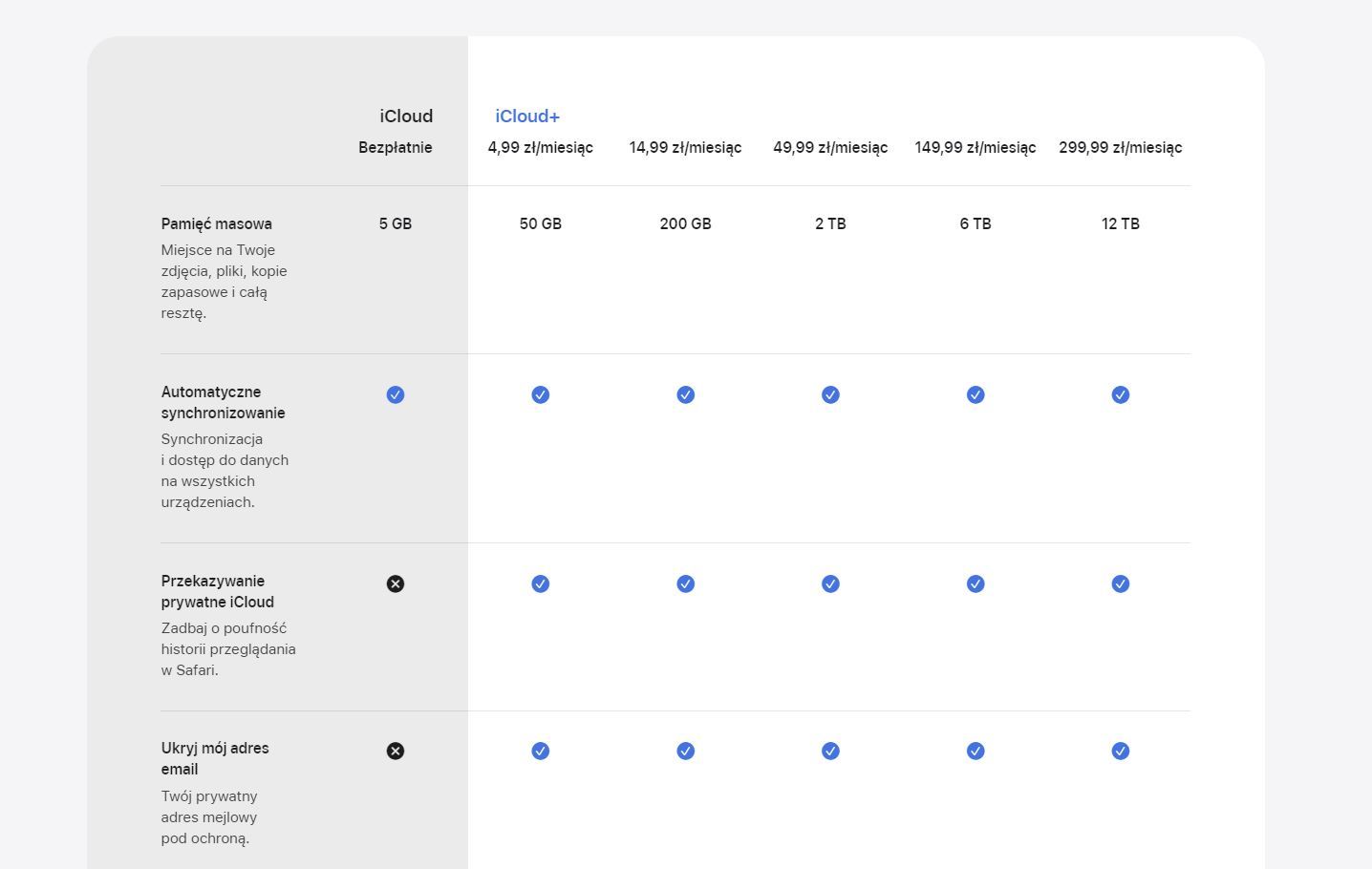The height and width of the screenshot is (869, 1372).
Task: Click Przekazywanie prywatne checkmark under 4,99 zł plan
Action: 541,583
